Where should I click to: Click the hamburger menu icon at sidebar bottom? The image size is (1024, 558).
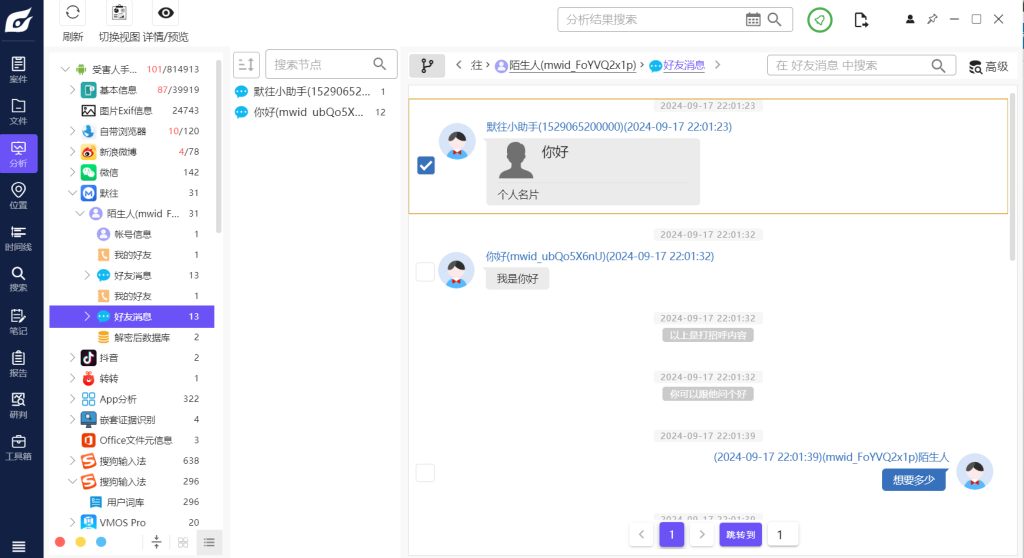(18, 546)
